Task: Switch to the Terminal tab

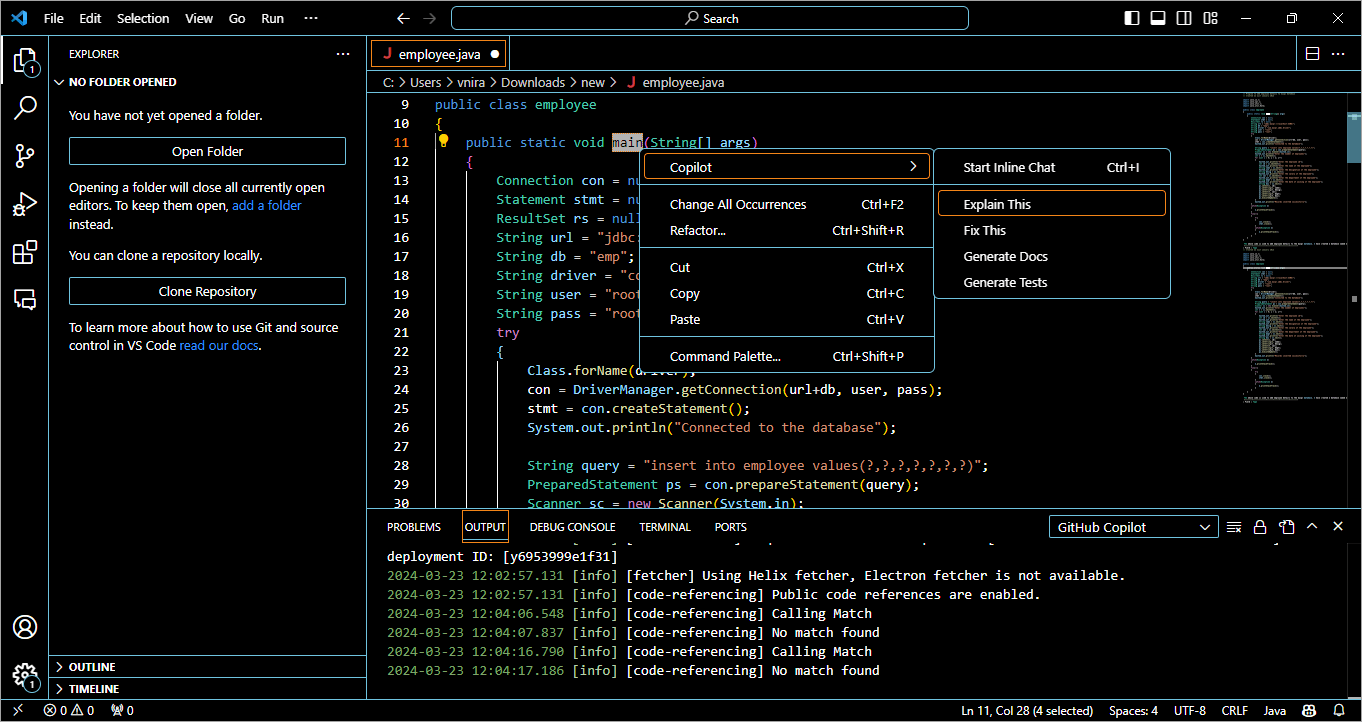Action: coord(665,527)
